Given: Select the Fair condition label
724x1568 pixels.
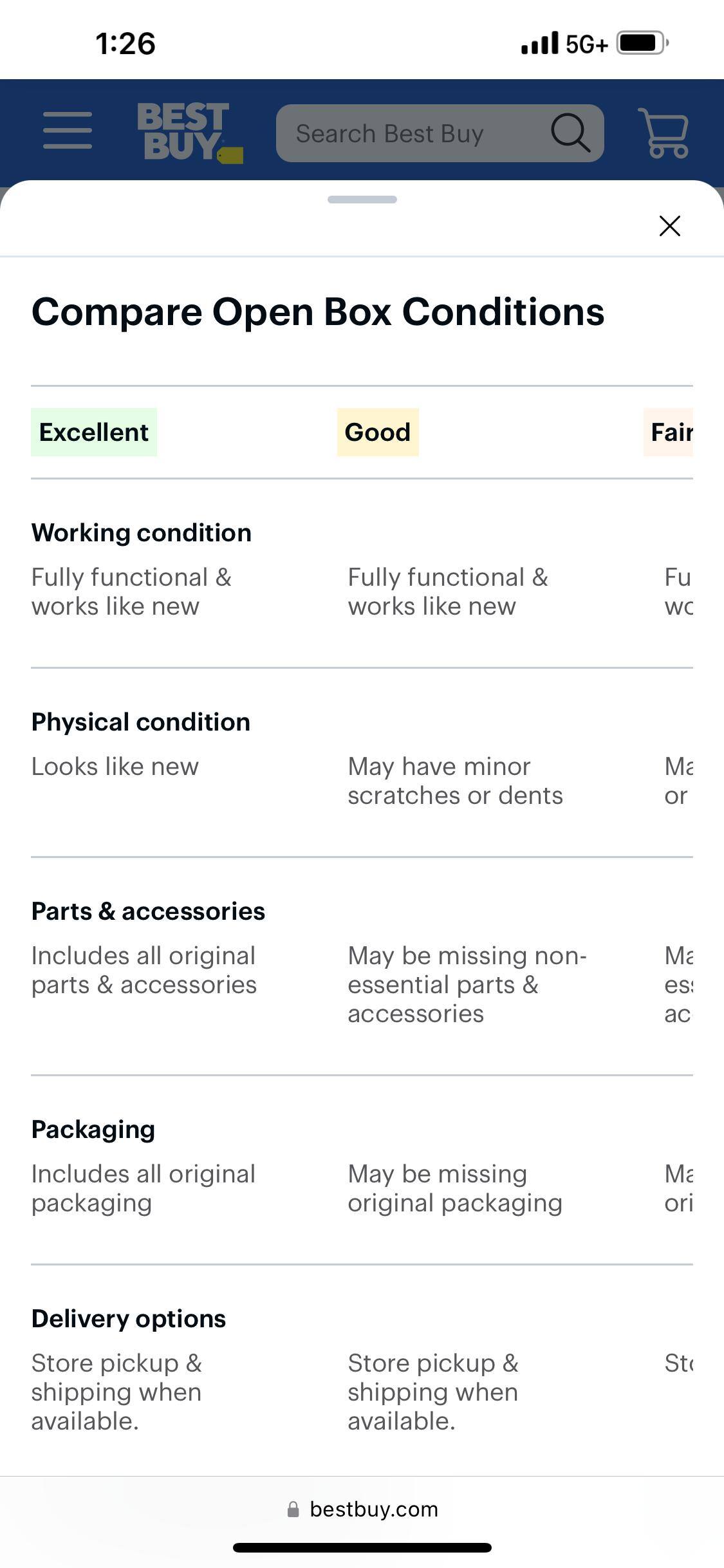Looking at the screenshot, I should coord(669,432).
